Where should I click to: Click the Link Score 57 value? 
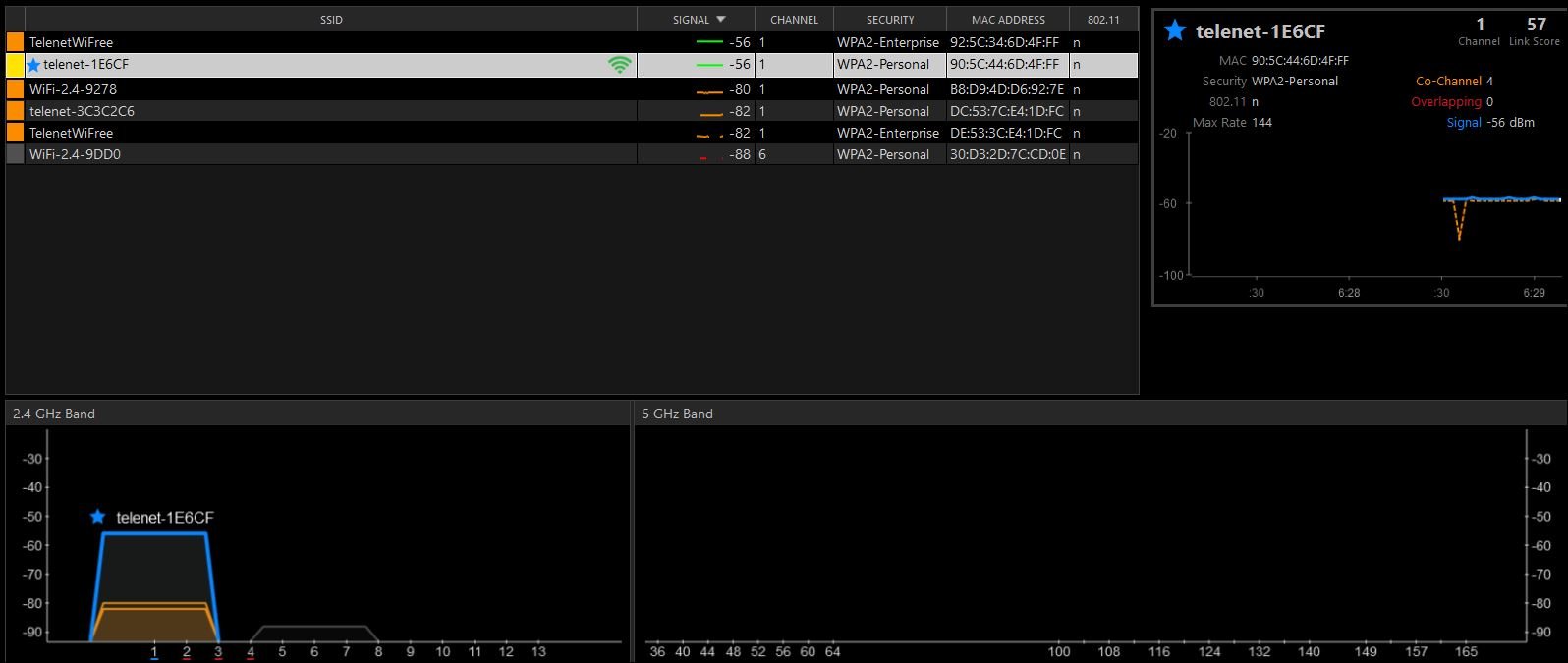pos(1537,25)
